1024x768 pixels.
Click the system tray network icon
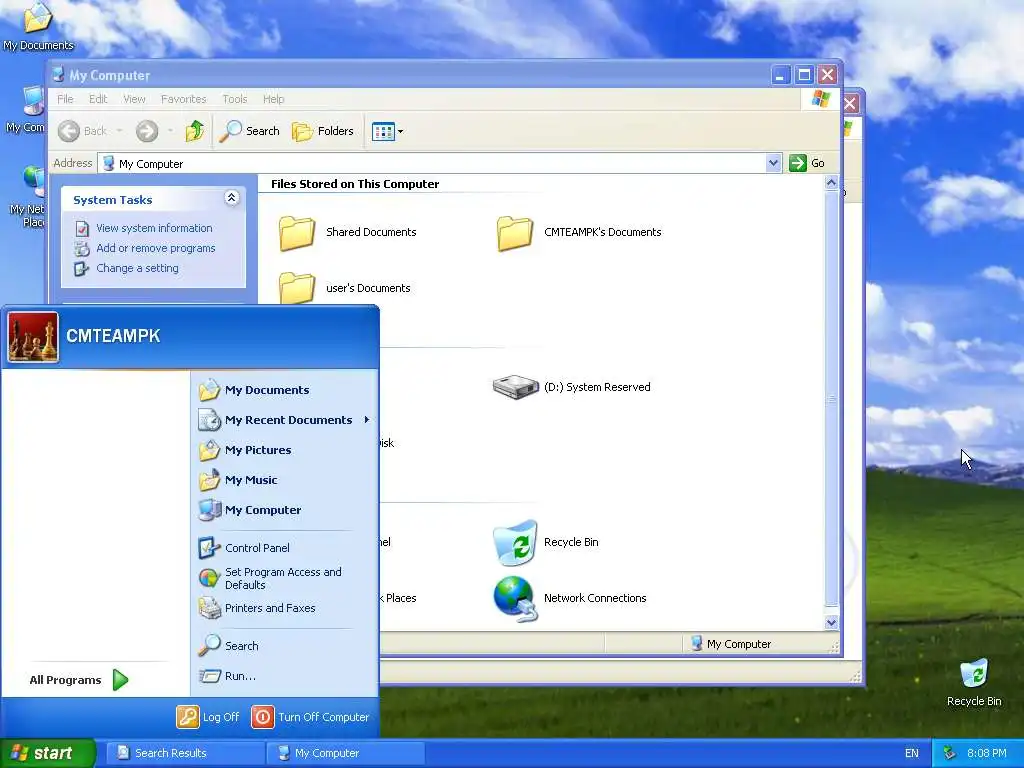click(x=950, y=754)
